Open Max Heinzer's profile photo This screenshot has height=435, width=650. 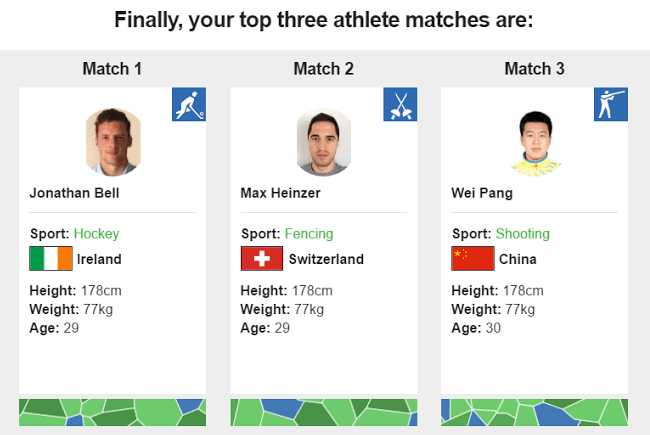click(x=324, y=142)
